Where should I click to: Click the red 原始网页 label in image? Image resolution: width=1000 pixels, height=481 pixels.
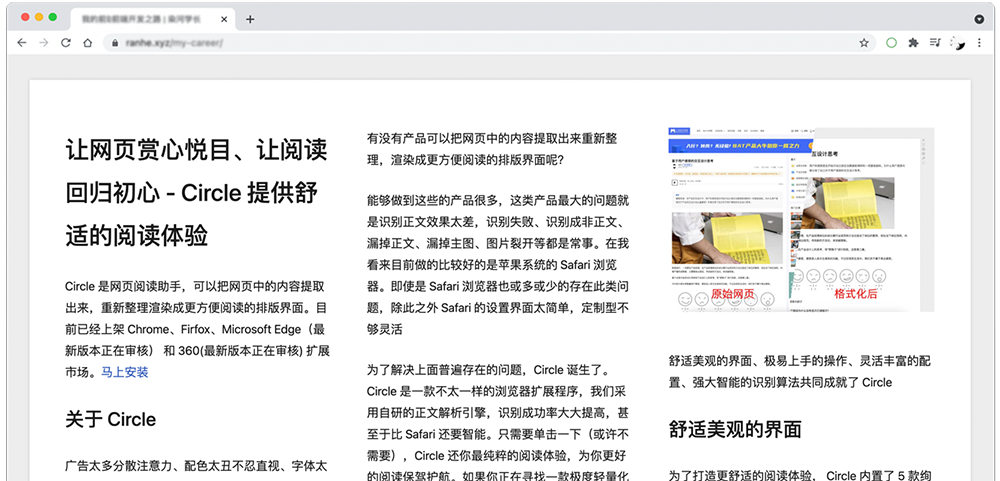(x=732, y=294)
